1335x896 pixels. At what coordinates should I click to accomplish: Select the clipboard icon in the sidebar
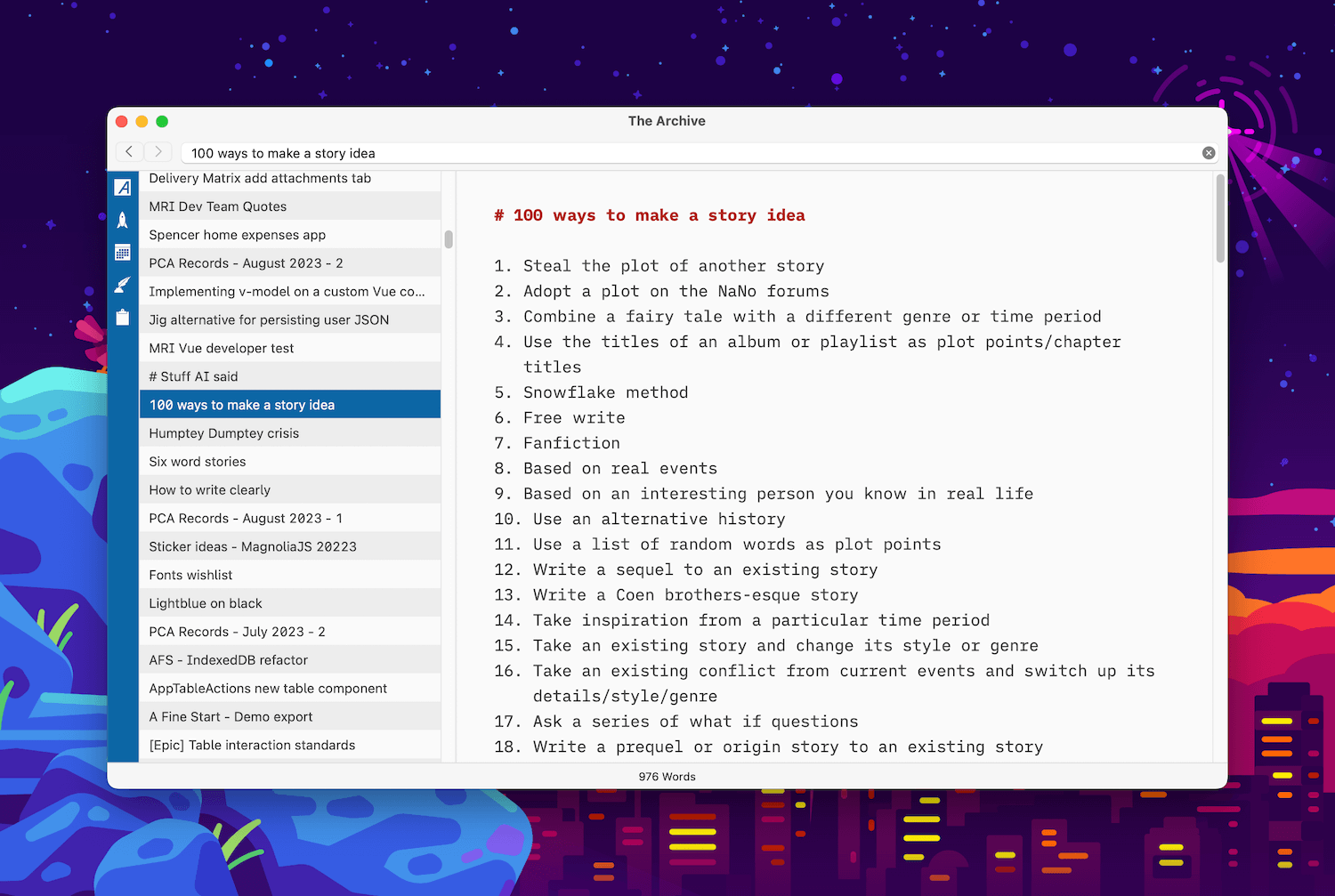(123, 317)
